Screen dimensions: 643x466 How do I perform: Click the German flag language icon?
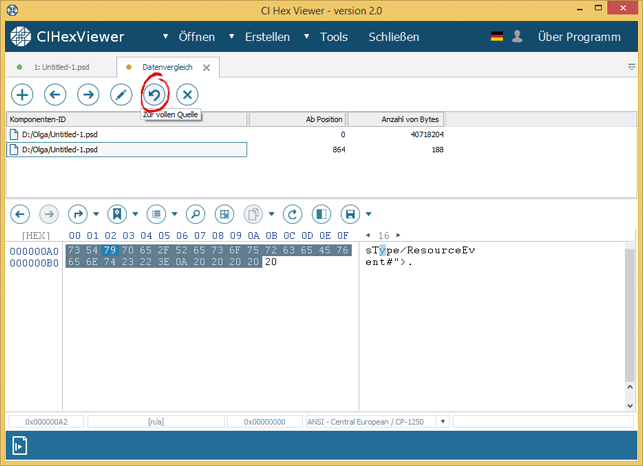pyautogui.click(x=497, y=37)
